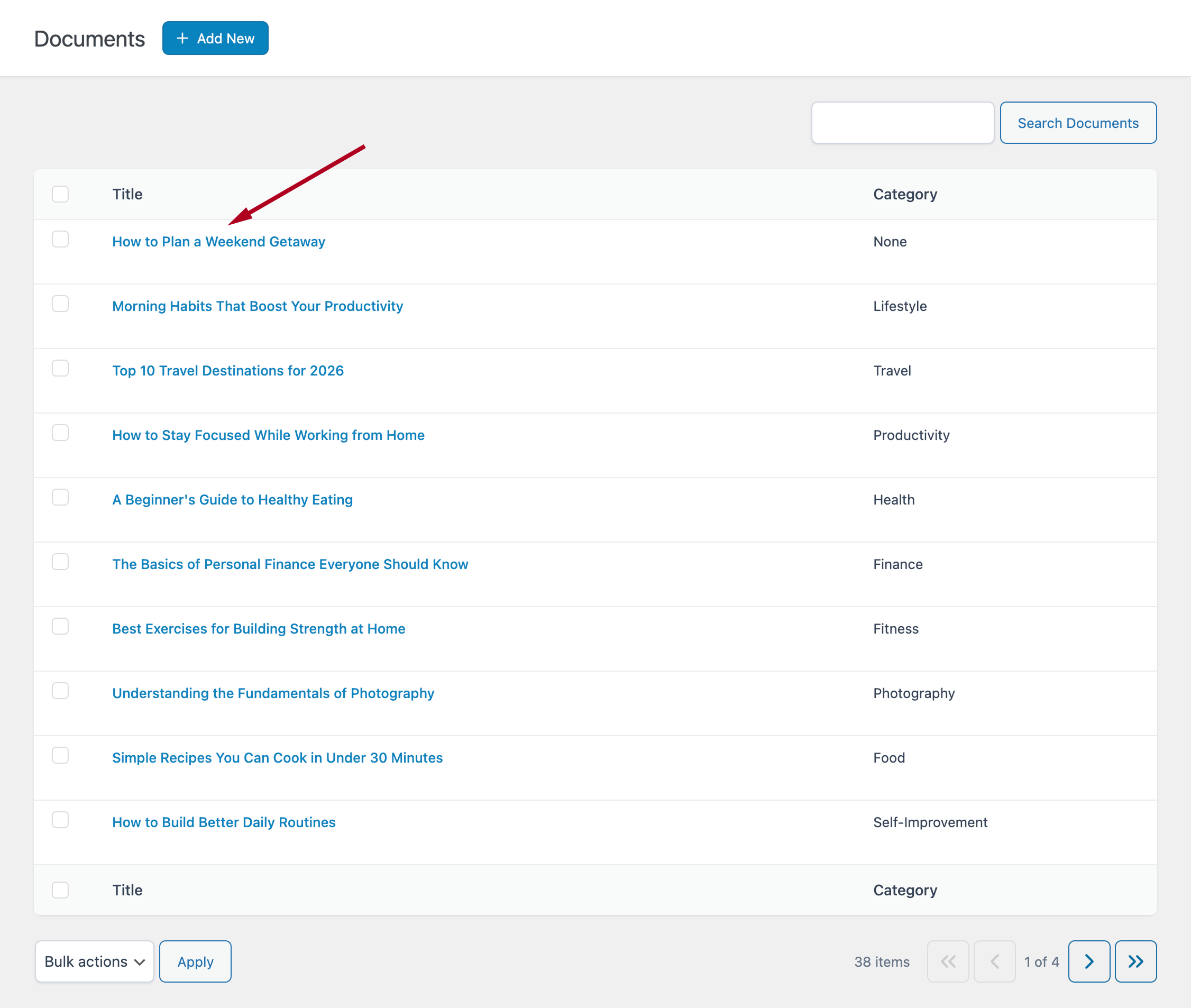Open The Basics of Personal Finance Everyone Should Know
Screen dimensions: 1191x1008
click(289, 564)
